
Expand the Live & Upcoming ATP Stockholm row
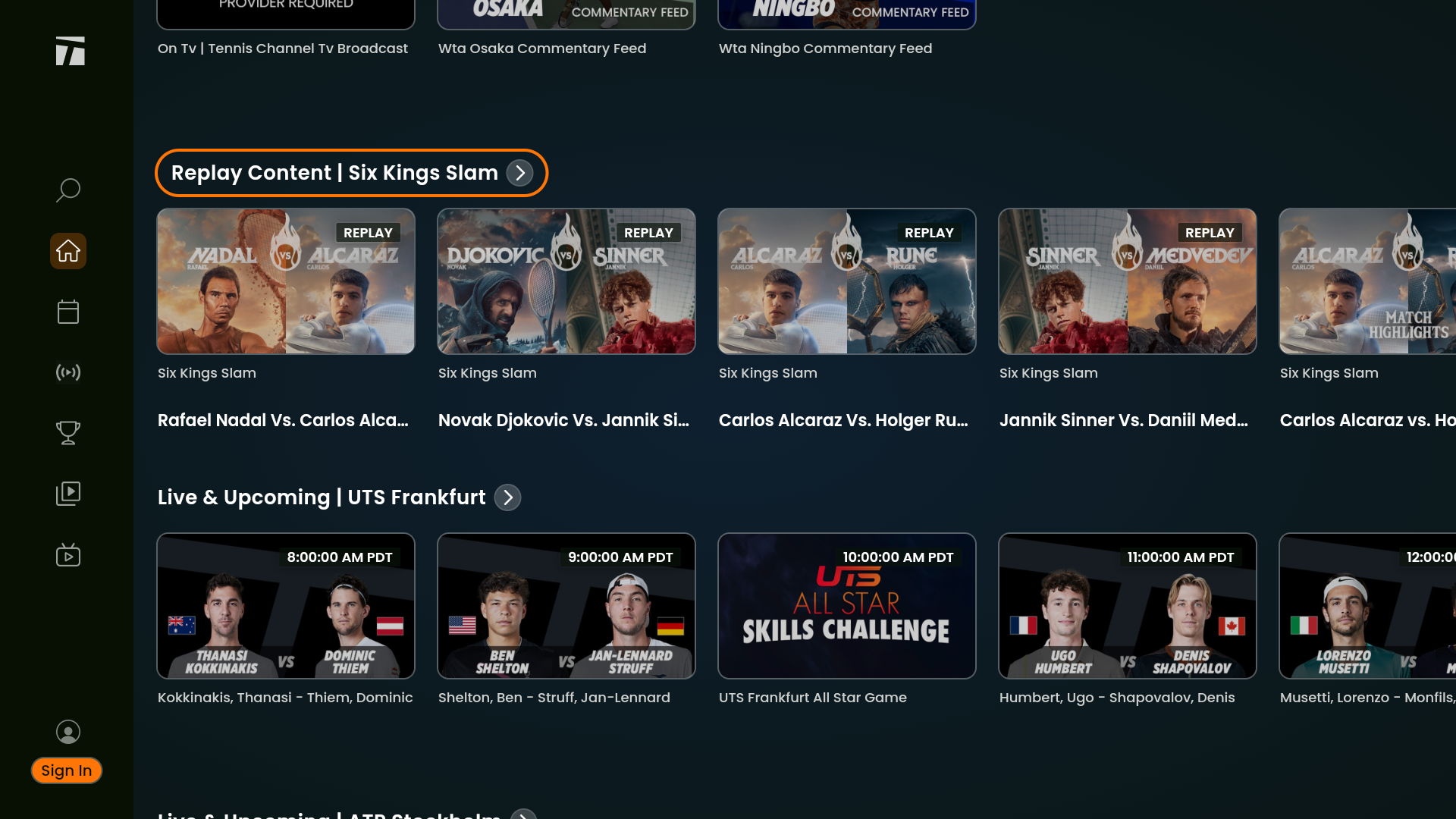pos(522,816)
